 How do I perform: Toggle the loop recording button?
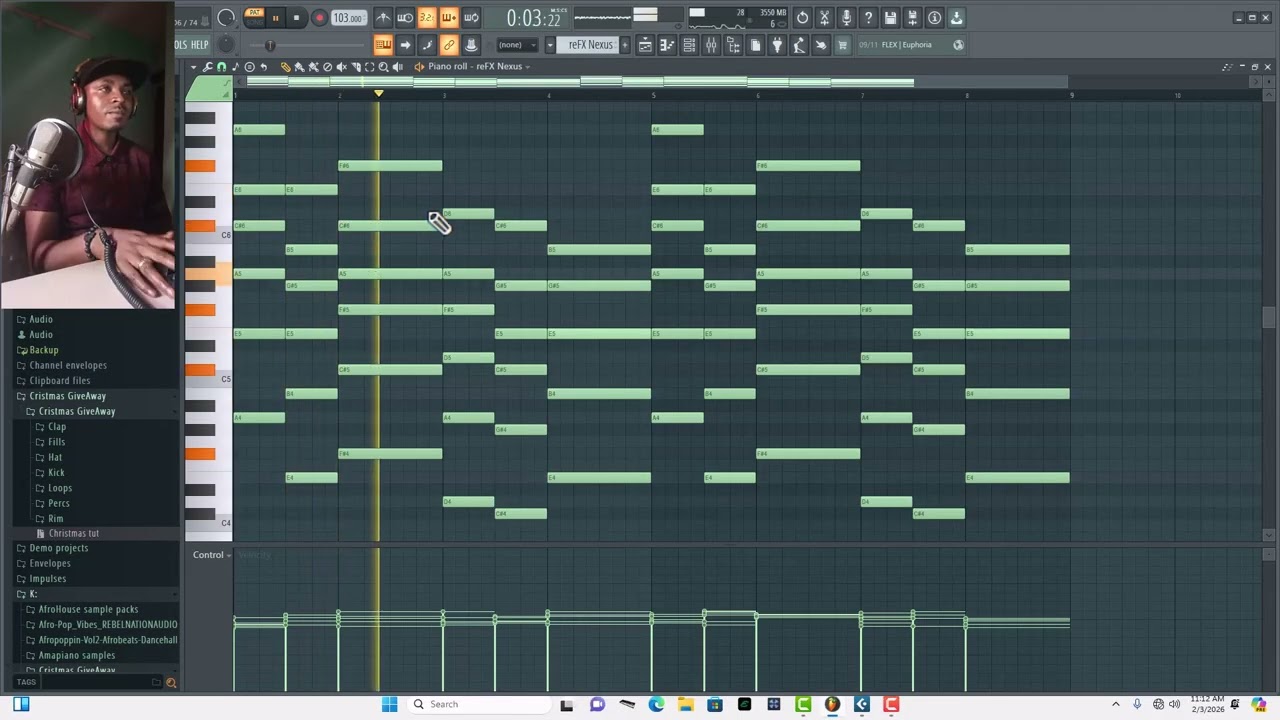coord(471,18)
